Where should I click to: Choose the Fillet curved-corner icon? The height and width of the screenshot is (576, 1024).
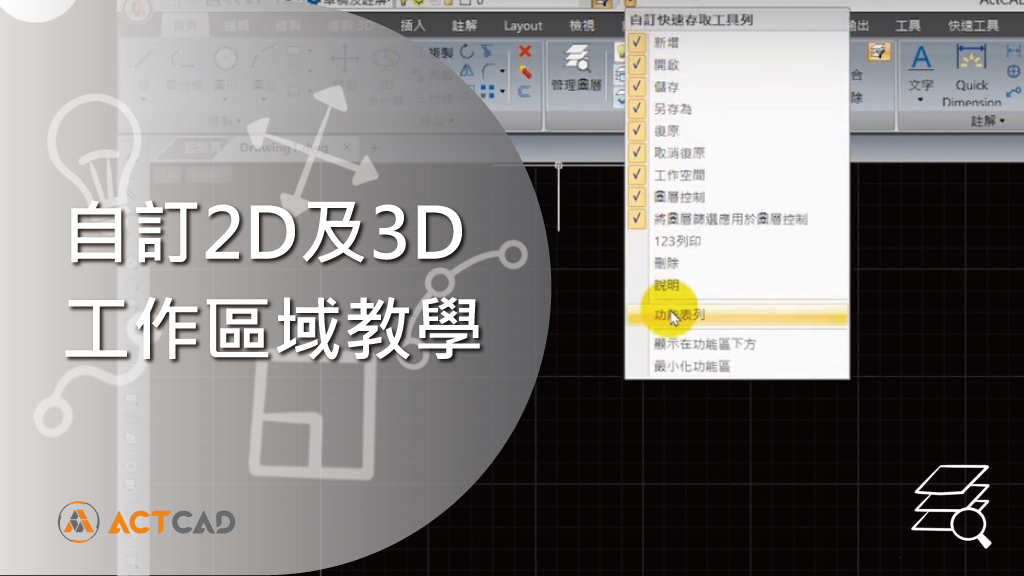coord(488,71)
